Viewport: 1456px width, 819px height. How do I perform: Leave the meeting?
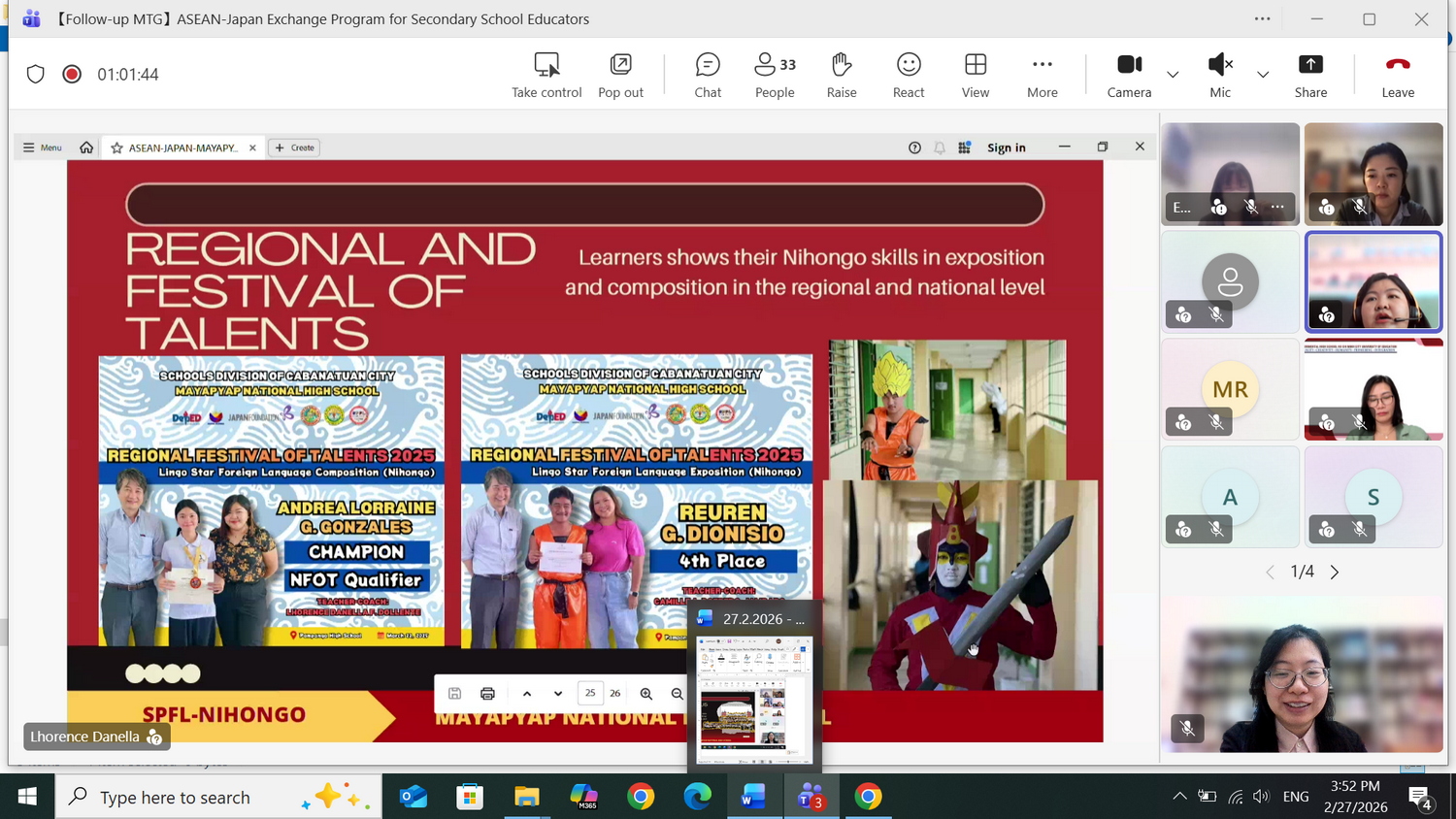coord(1398,75)
